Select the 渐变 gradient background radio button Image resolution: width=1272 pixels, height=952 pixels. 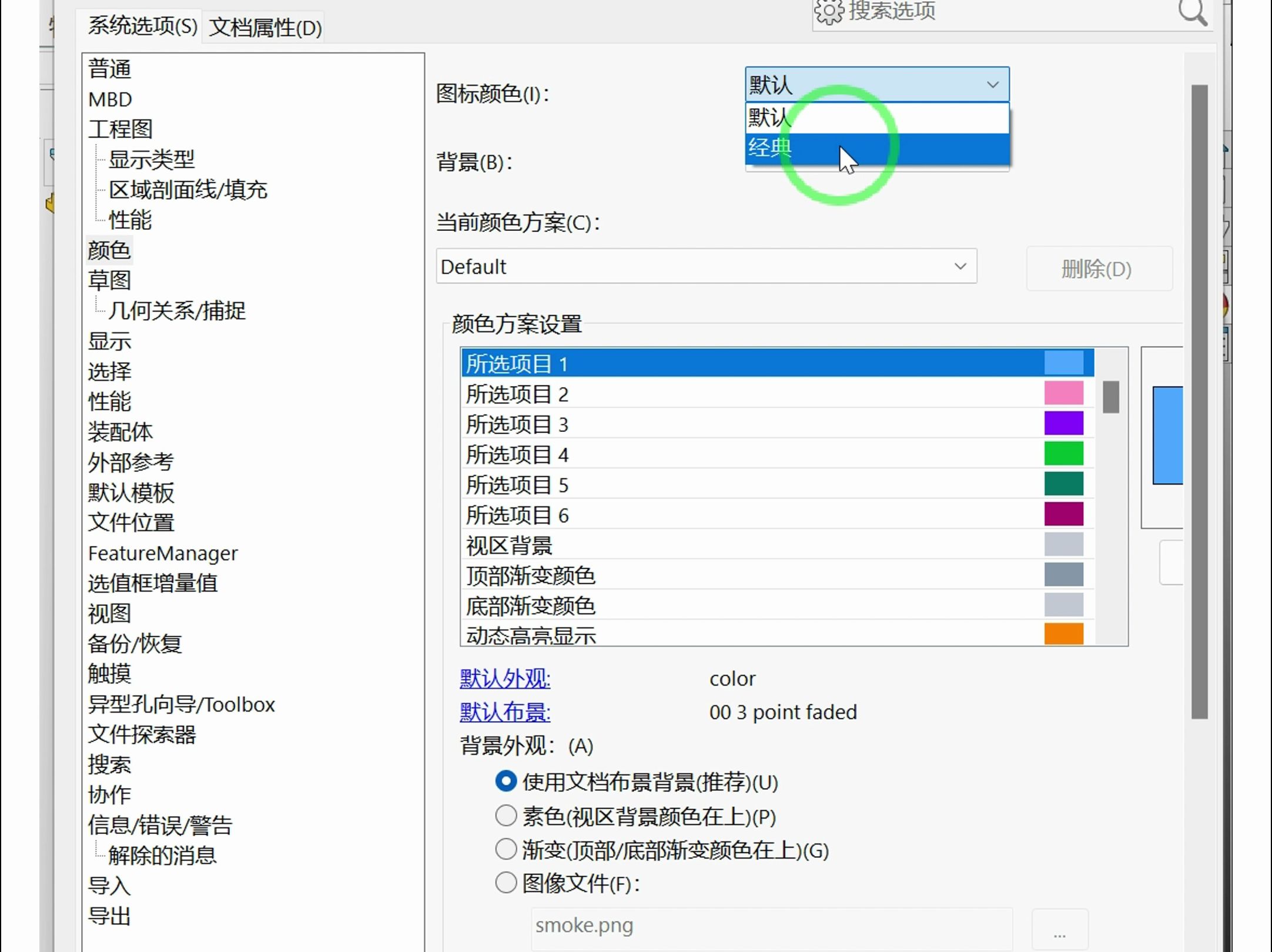click(x=506, y=849)
